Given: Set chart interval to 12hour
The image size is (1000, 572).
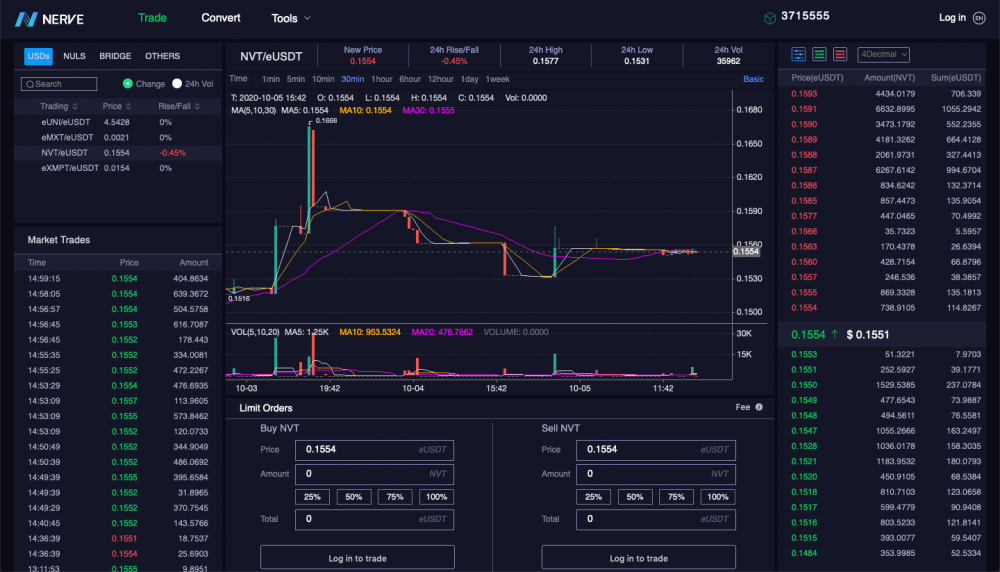Looking at the screenshot, I should click(x=440, y=79).
